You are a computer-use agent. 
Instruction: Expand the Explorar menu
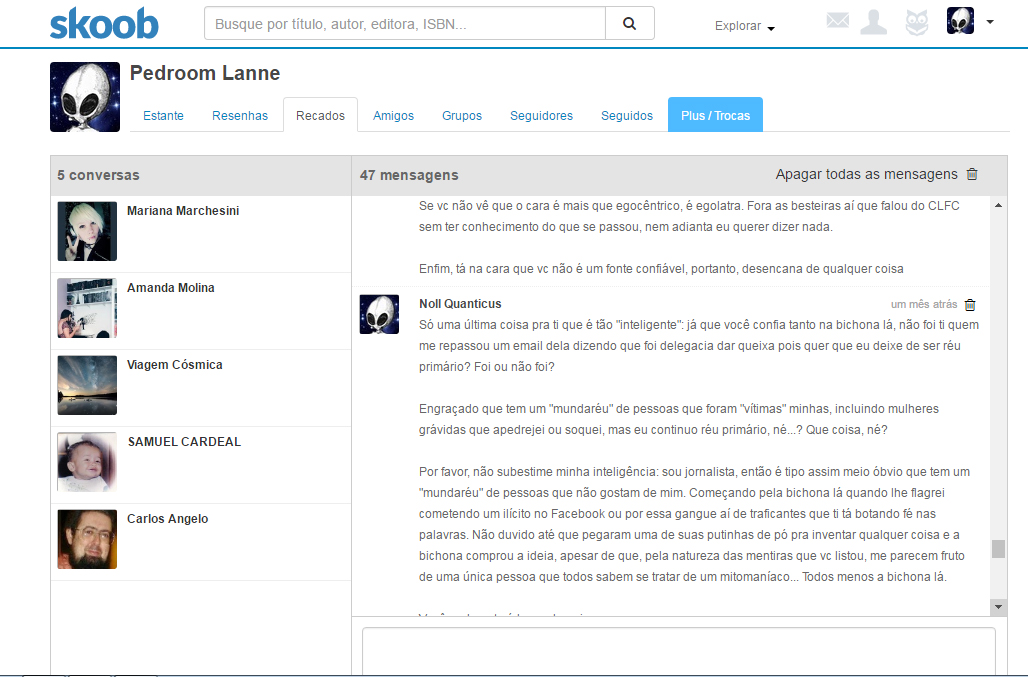744,26
